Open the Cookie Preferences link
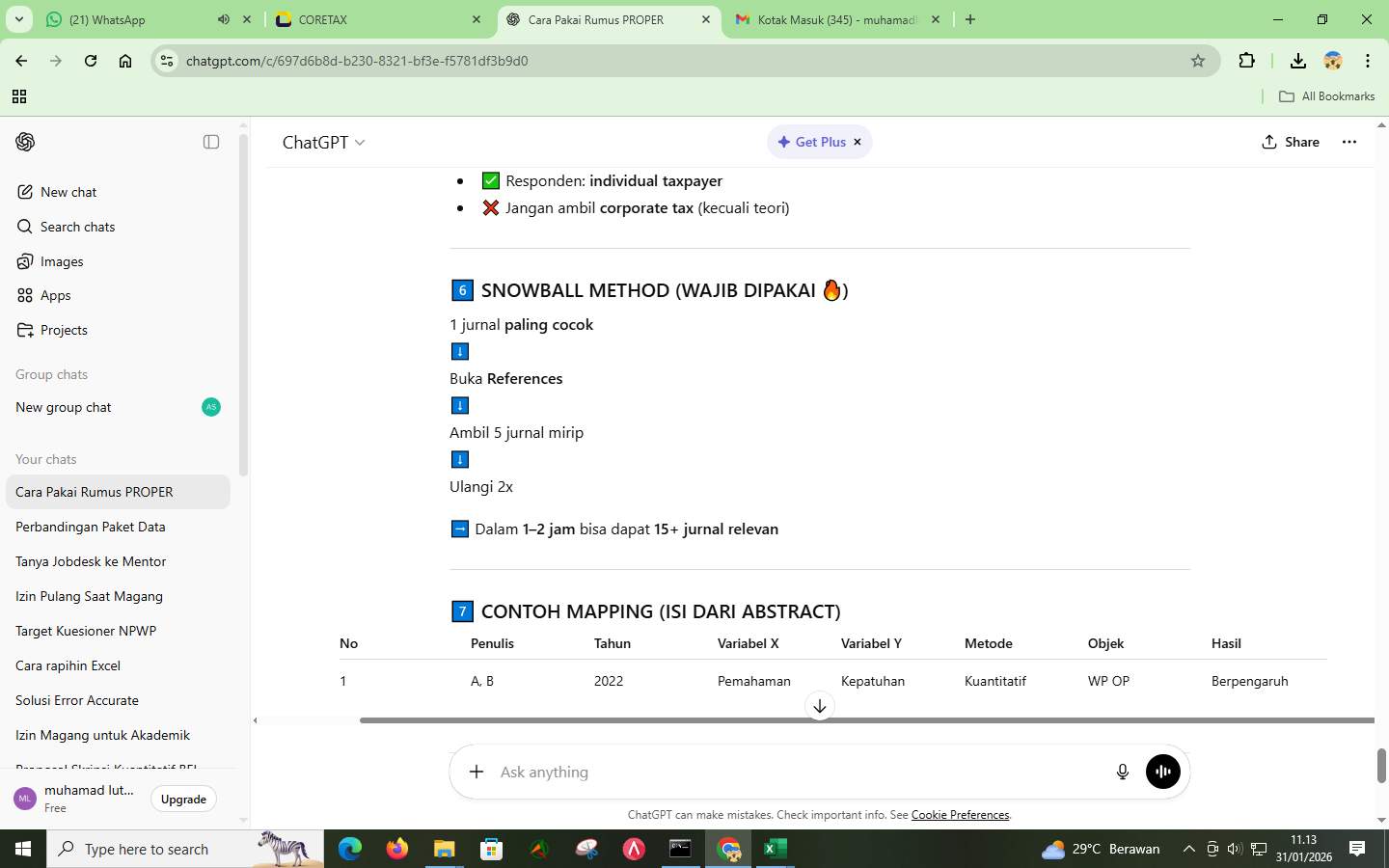 tap(960, 815)
